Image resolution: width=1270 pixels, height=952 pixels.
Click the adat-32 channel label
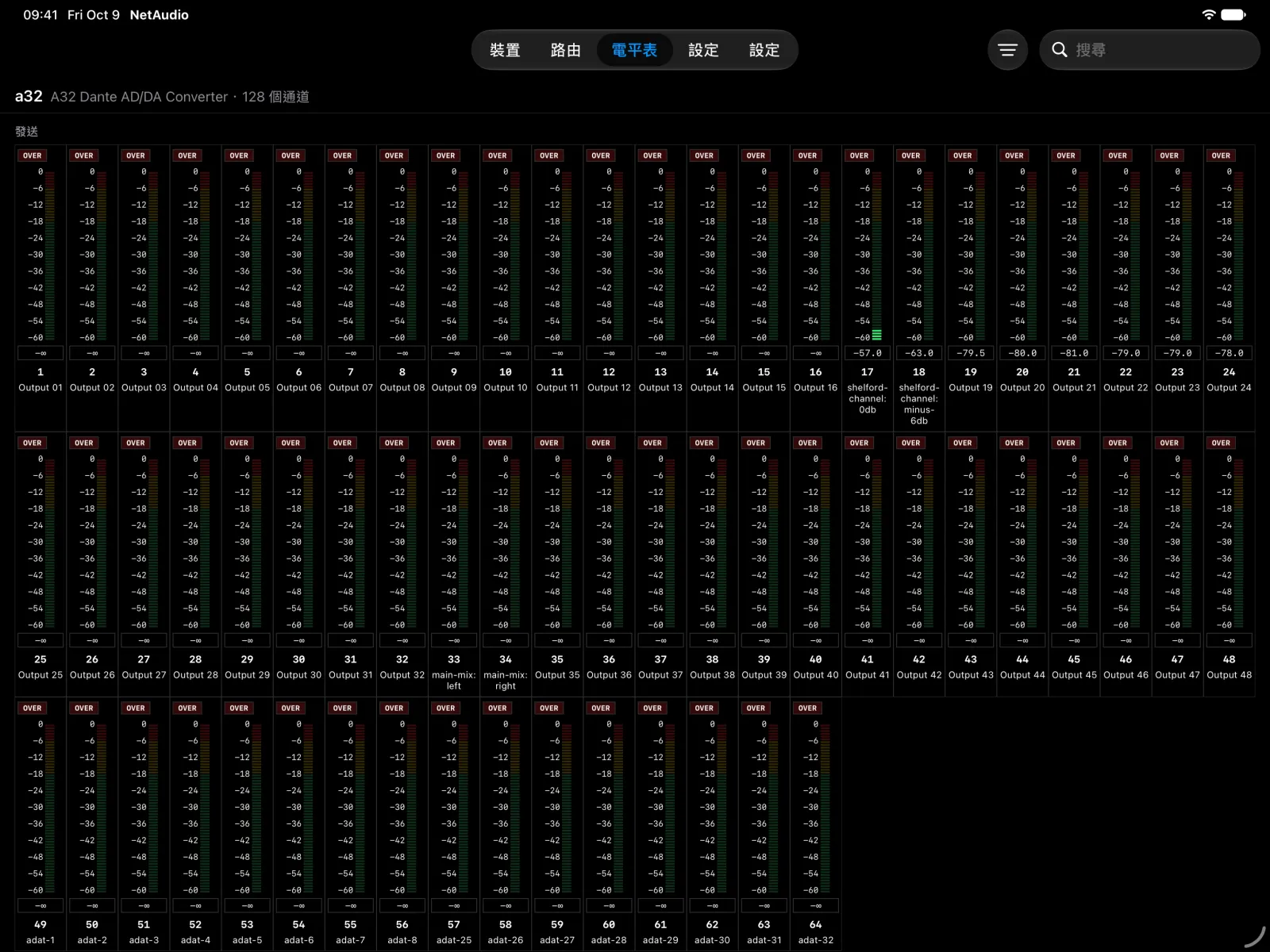point(816,940)
